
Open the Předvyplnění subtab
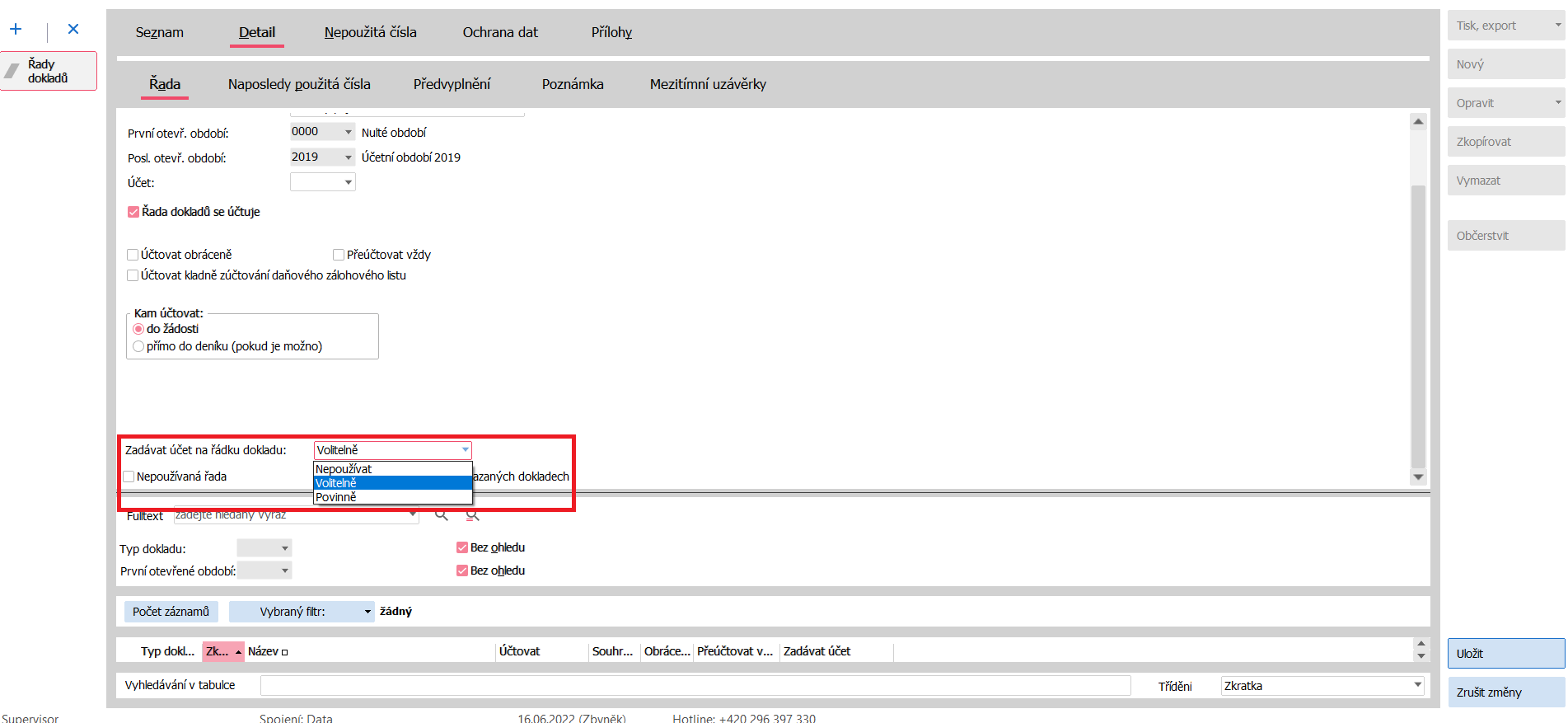pos(452,84)
